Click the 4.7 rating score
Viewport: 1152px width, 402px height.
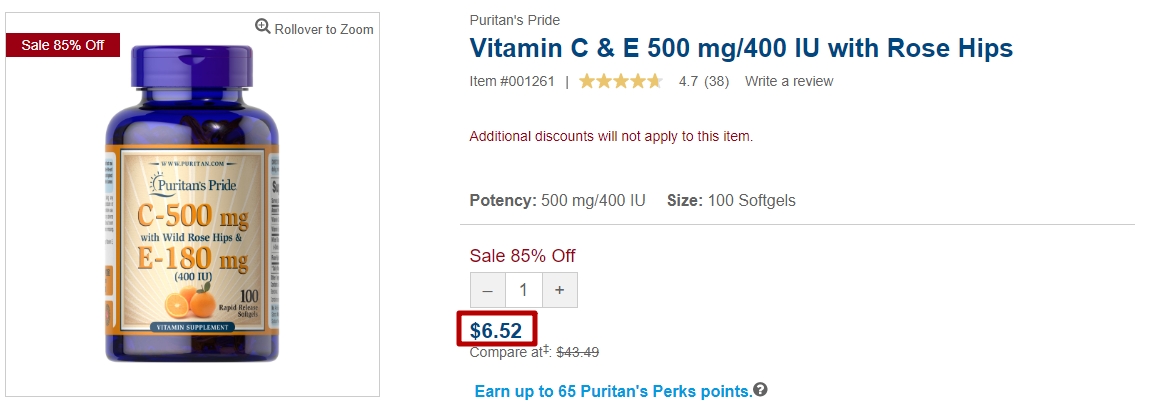(688, 82)
